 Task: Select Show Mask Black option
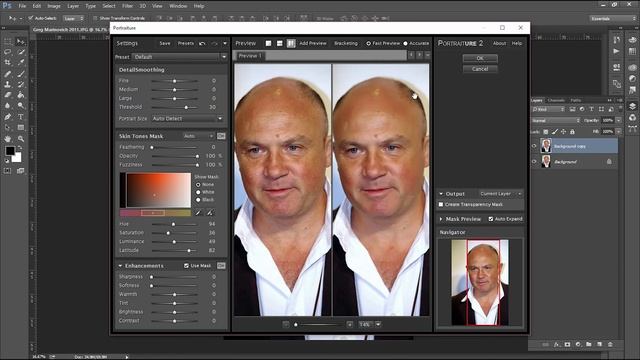[x=198, y=200]
